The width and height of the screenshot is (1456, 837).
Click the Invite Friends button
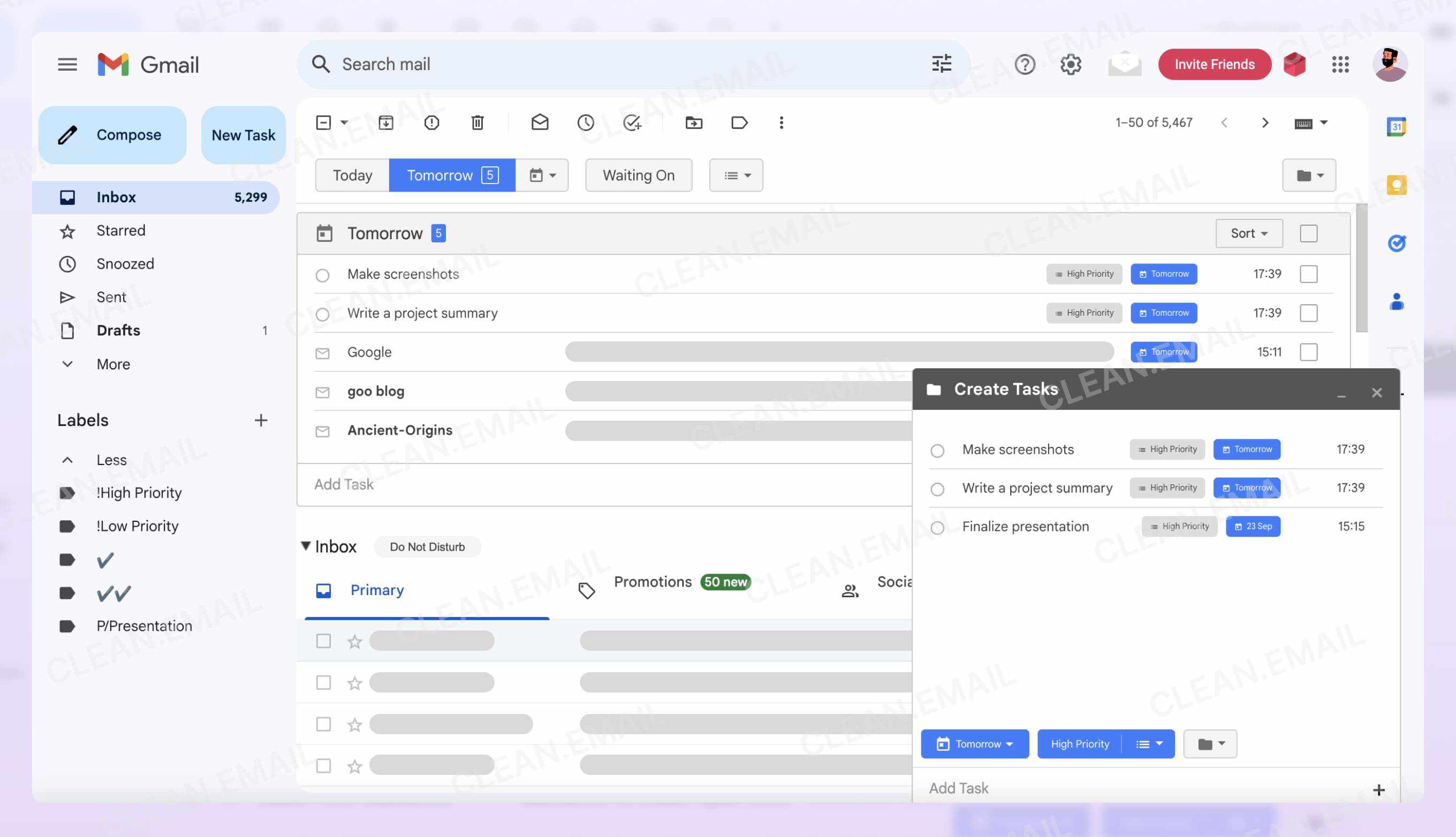coord(1214,64)
